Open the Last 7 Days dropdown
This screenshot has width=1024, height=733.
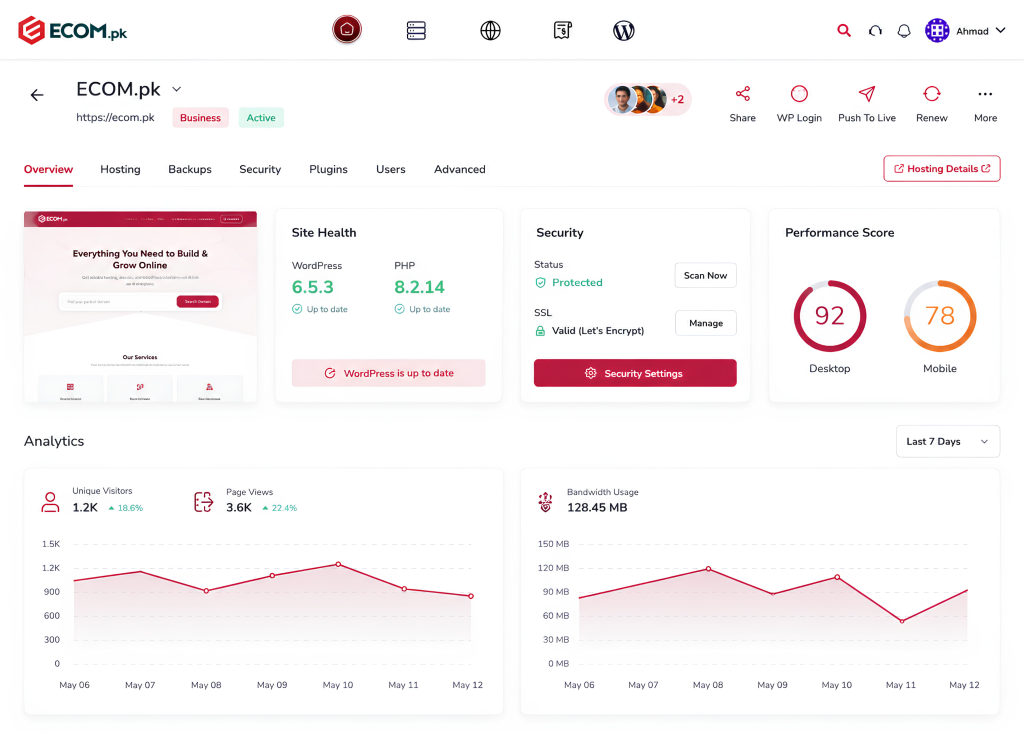tap(948, 442)
